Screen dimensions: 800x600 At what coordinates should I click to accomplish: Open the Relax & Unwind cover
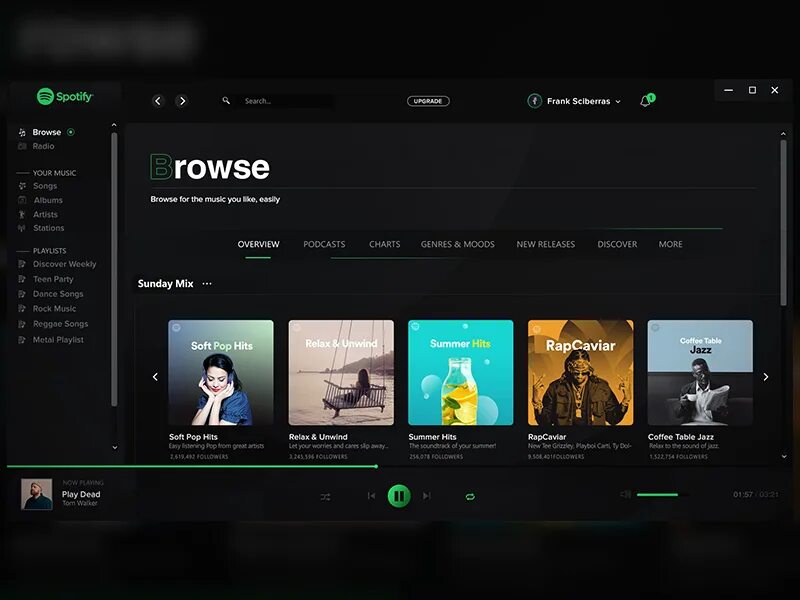pos(341,372)
